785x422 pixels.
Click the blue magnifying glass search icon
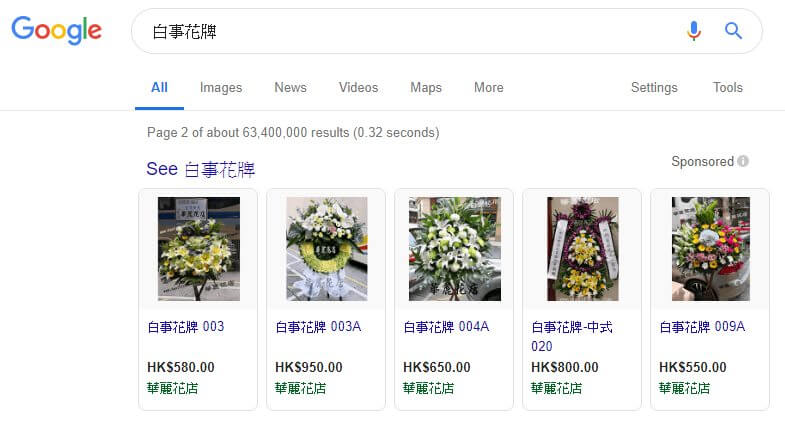[733, 31]
